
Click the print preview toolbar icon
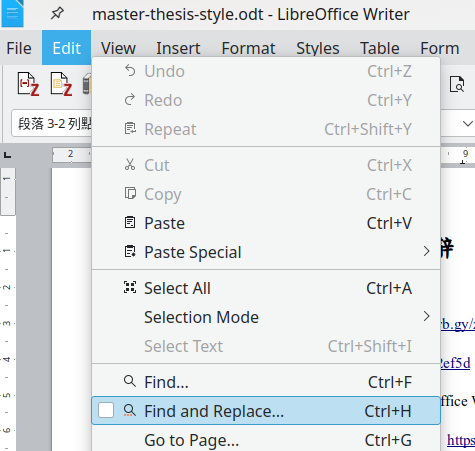pos(457,84)
